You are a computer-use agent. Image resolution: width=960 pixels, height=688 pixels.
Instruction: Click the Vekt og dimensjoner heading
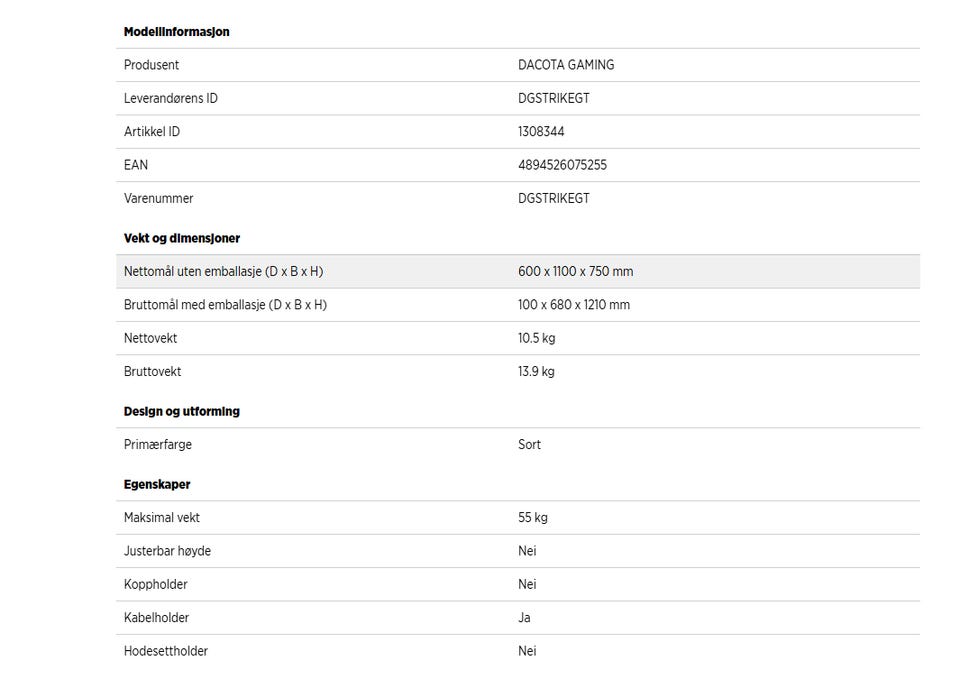(181, 238)
